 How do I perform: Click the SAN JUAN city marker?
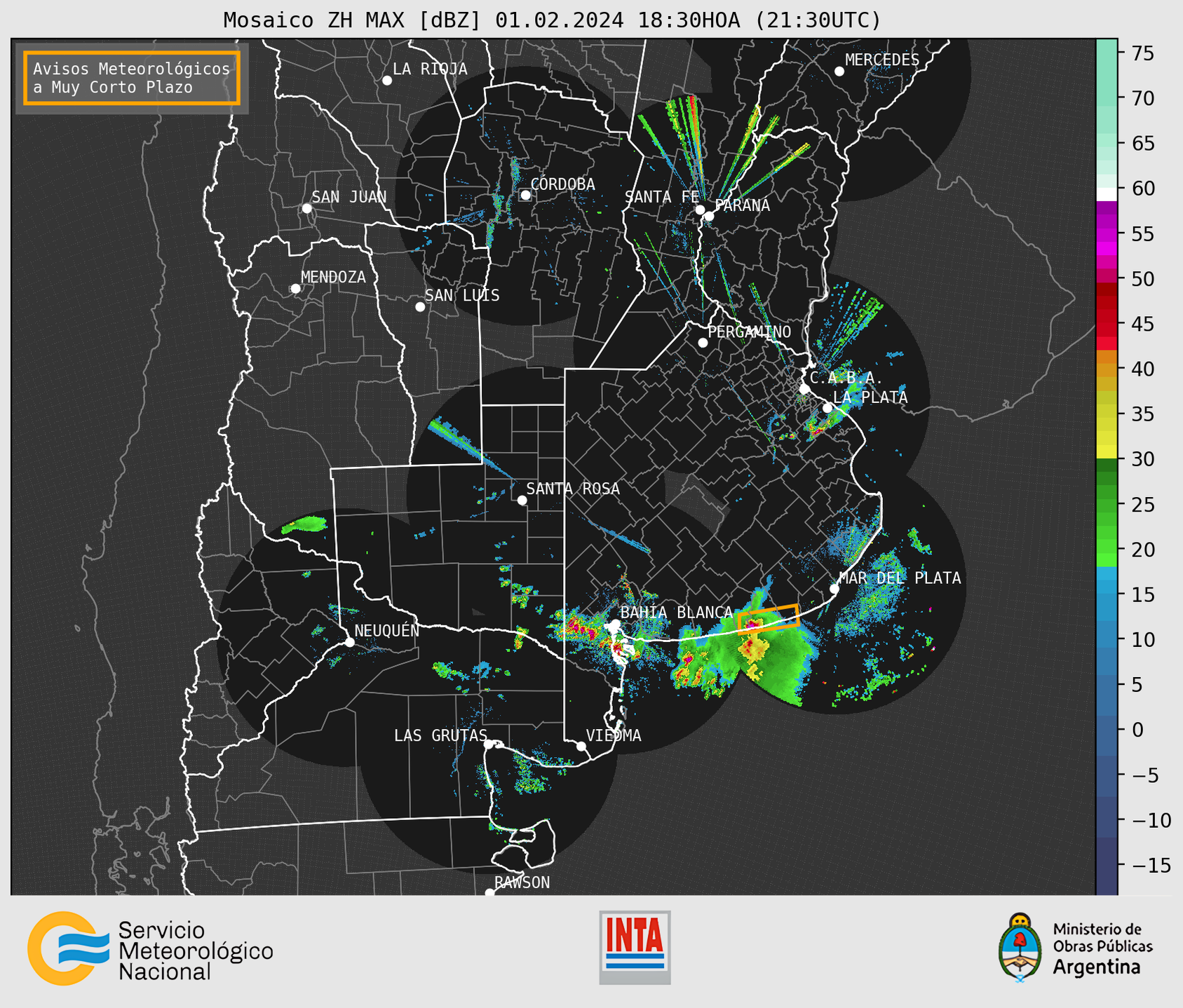click(306, 208)
